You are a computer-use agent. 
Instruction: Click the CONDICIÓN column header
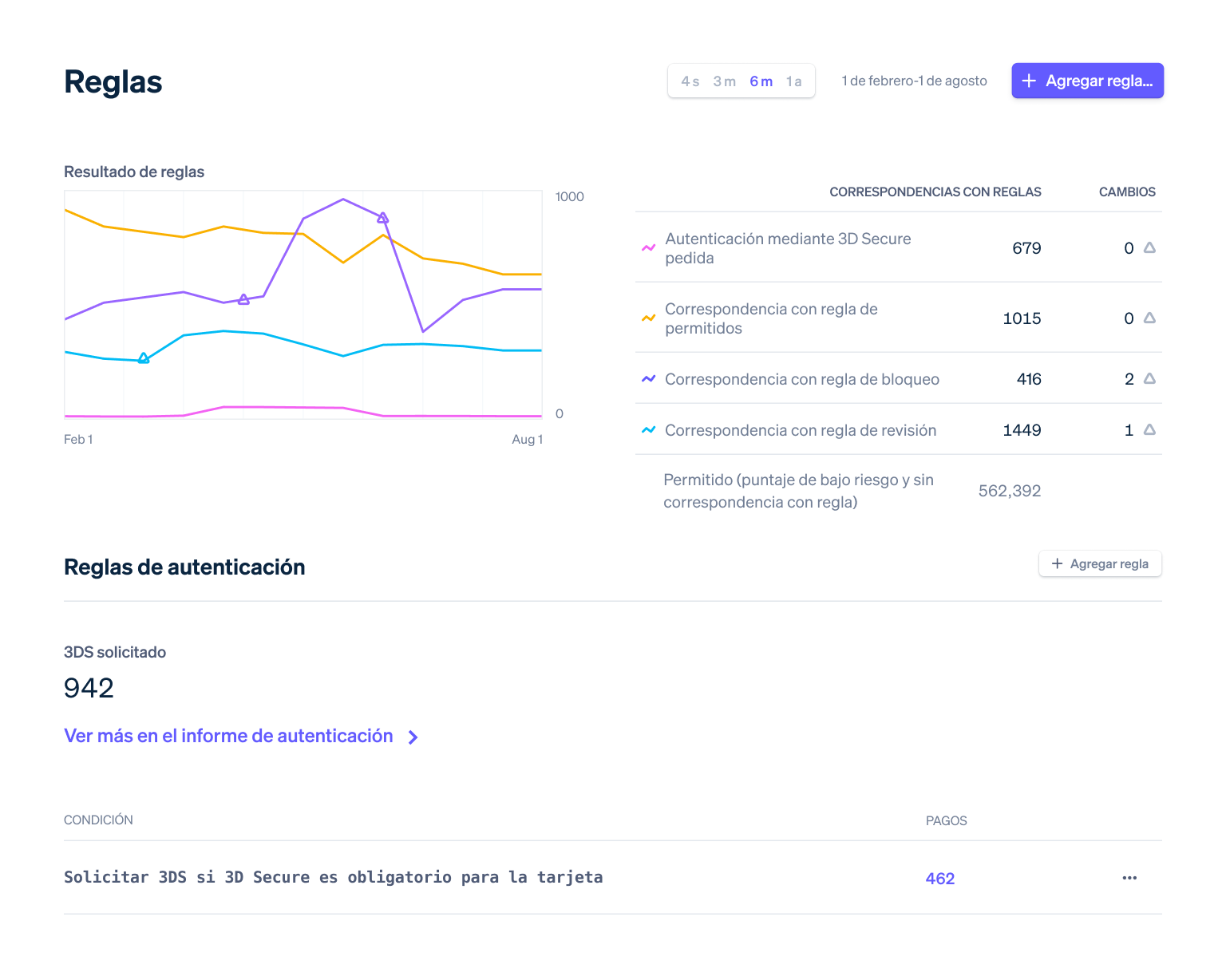pyautogui.click(x=98, y=820)
